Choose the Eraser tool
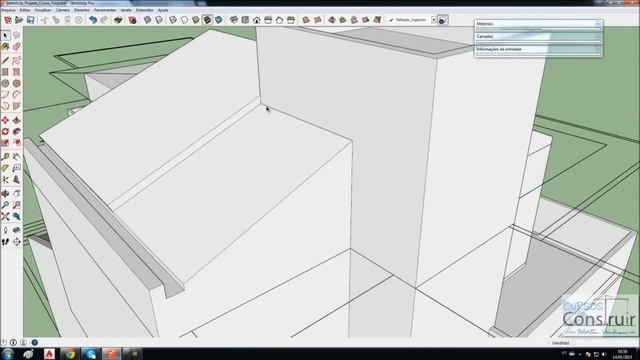640x360 pixels. [16, 47]
